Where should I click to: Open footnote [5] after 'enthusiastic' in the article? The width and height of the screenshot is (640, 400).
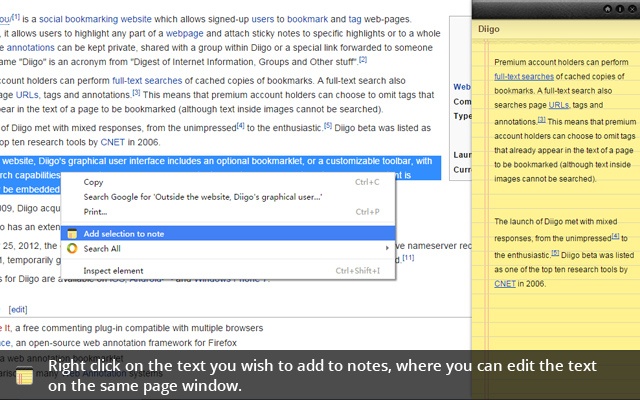coord(328,126)
